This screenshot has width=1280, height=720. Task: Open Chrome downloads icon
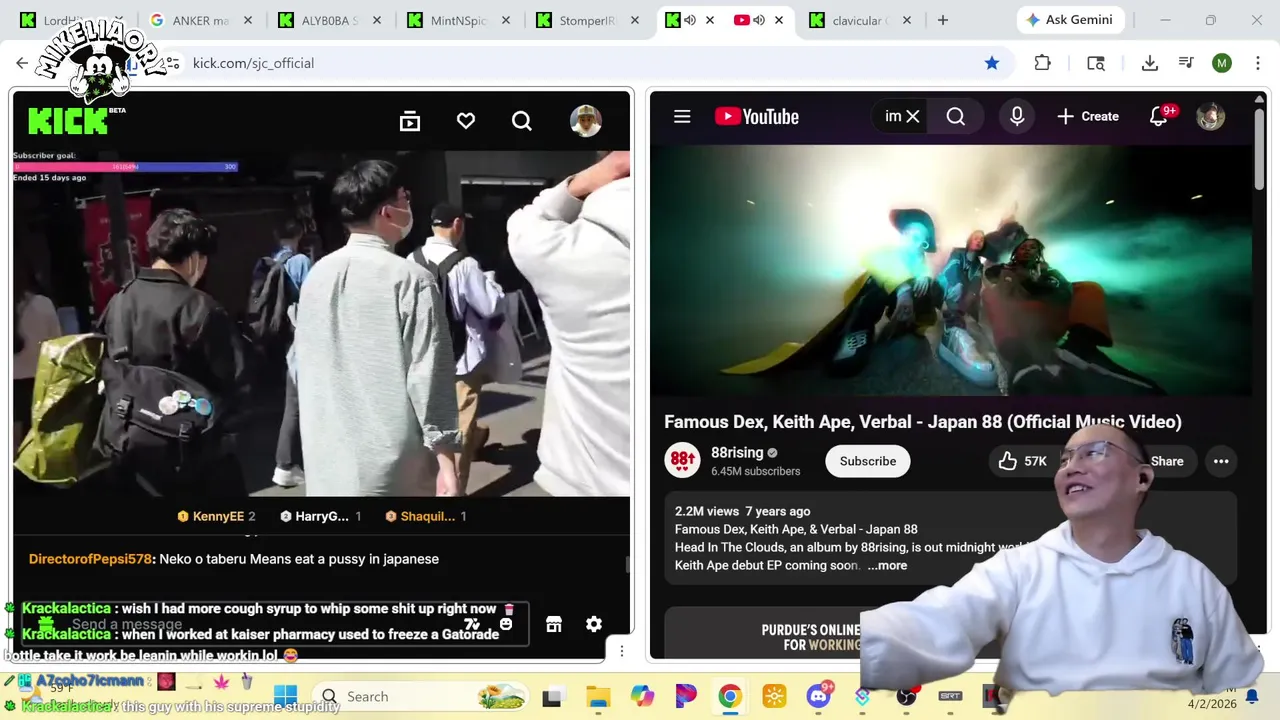1150,63
